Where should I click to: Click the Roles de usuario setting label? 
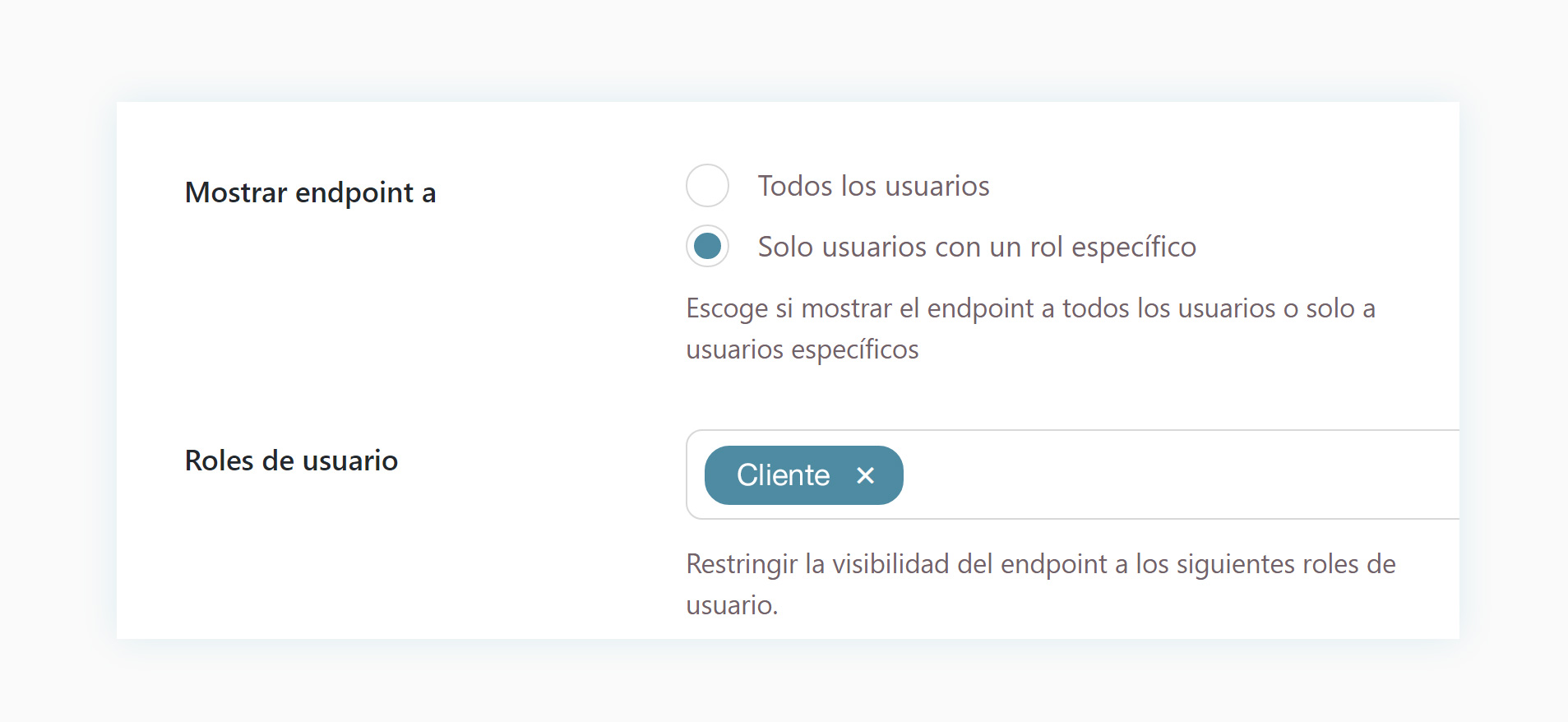tap(291, 461)
